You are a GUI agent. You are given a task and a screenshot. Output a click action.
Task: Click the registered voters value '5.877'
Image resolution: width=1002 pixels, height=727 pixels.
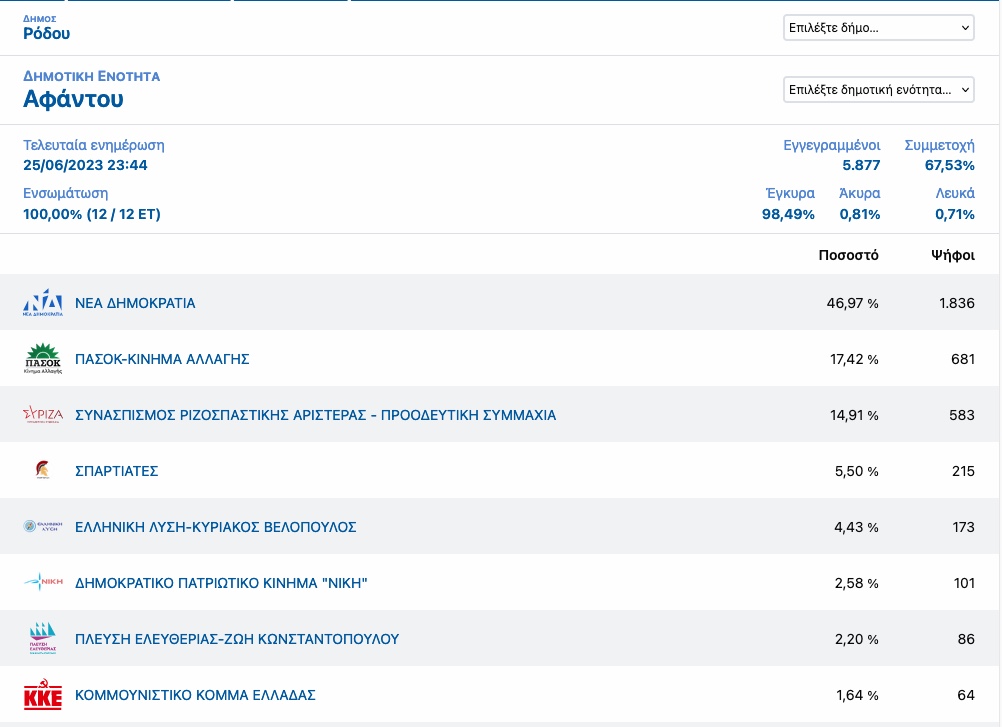pos(861,165)
